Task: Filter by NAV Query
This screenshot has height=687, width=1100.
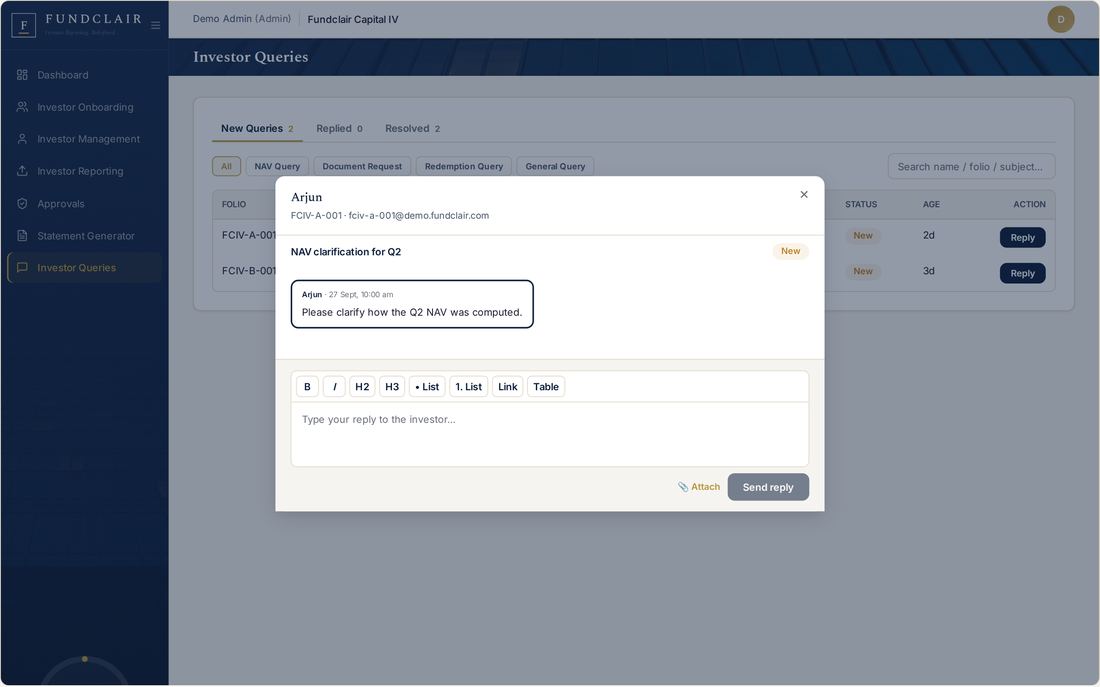Action: [x=277, y=166]
